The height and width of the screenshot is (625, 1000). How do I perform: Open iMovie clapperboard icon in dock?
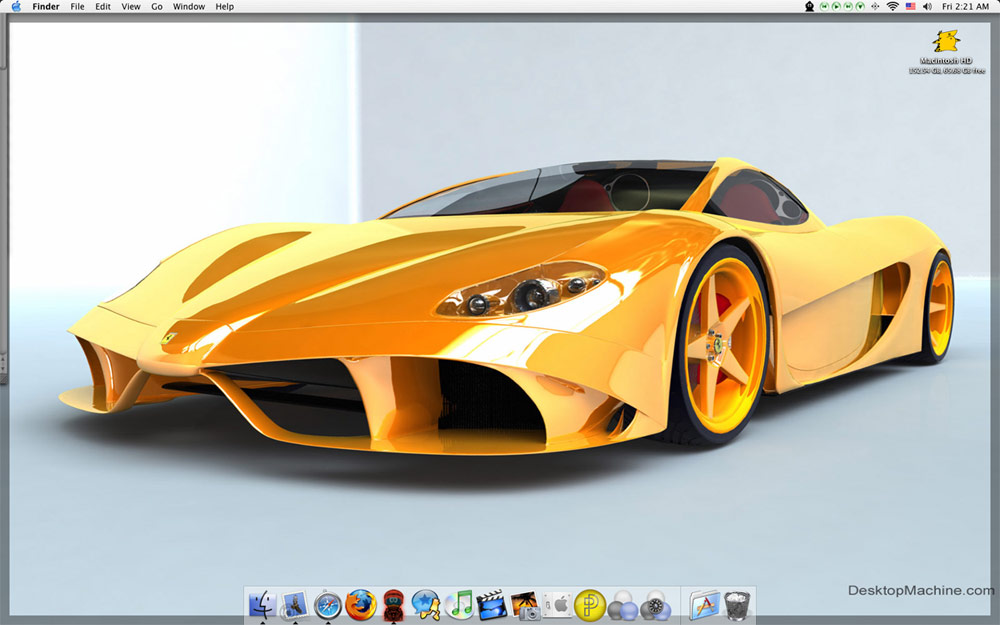tap(491, 604)
